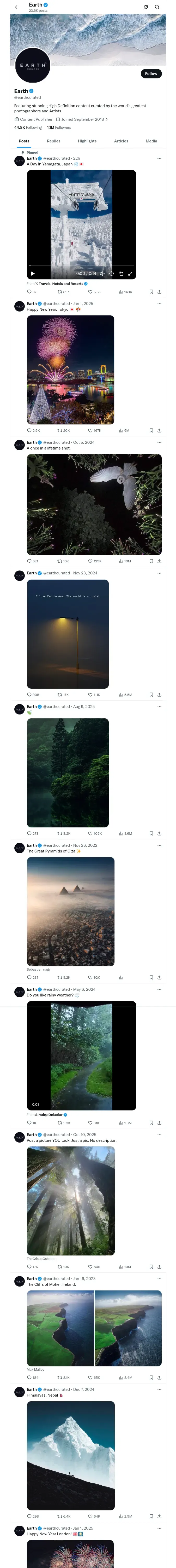Go back using the arrow icon
Viewport: 176px width, 1568px height.
pyautogui.click(x=17, y=7)
